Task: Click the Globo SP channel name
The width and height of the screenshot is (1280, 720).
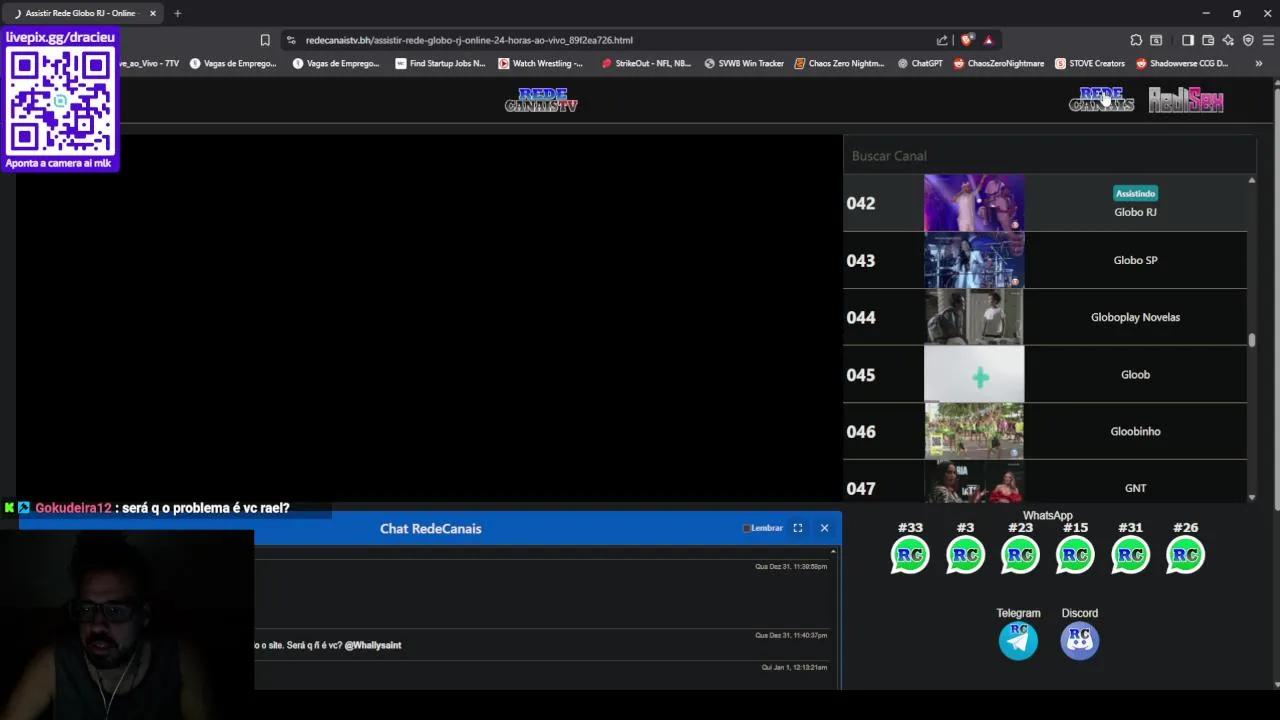Action: [x=1135, y=260]
